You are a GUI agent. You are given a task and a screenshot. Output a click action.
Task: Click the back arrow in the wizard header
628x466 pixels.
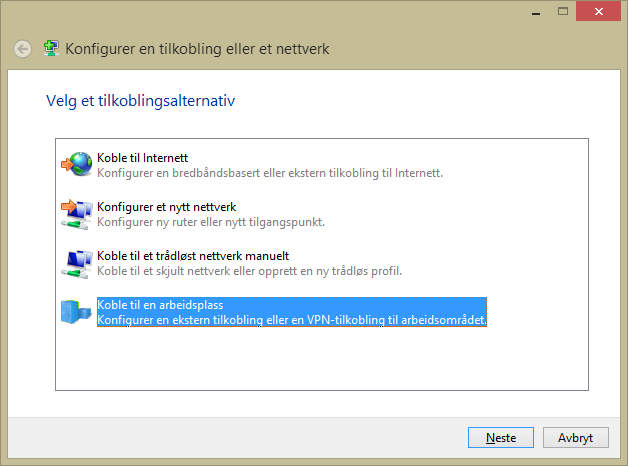22,49
